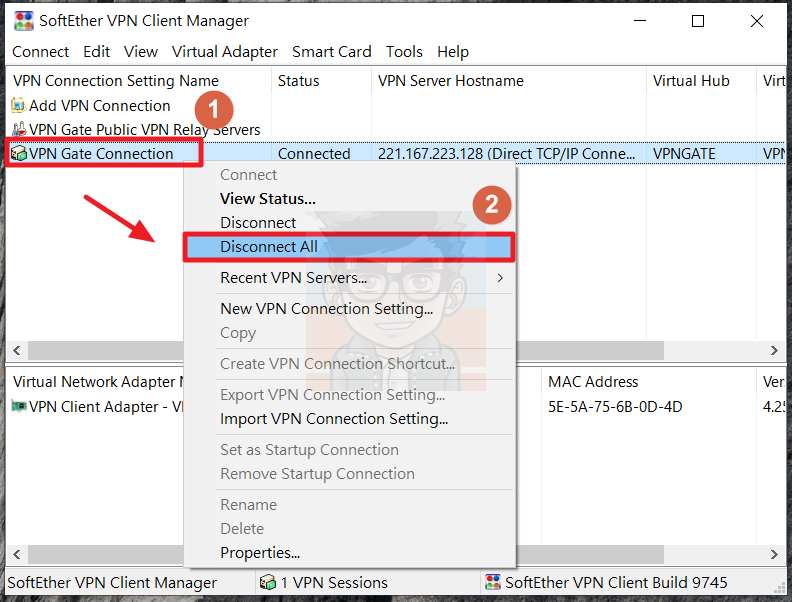Click connection list right scroll arrow
Viewport: 792px width, 602px height.
774,350
